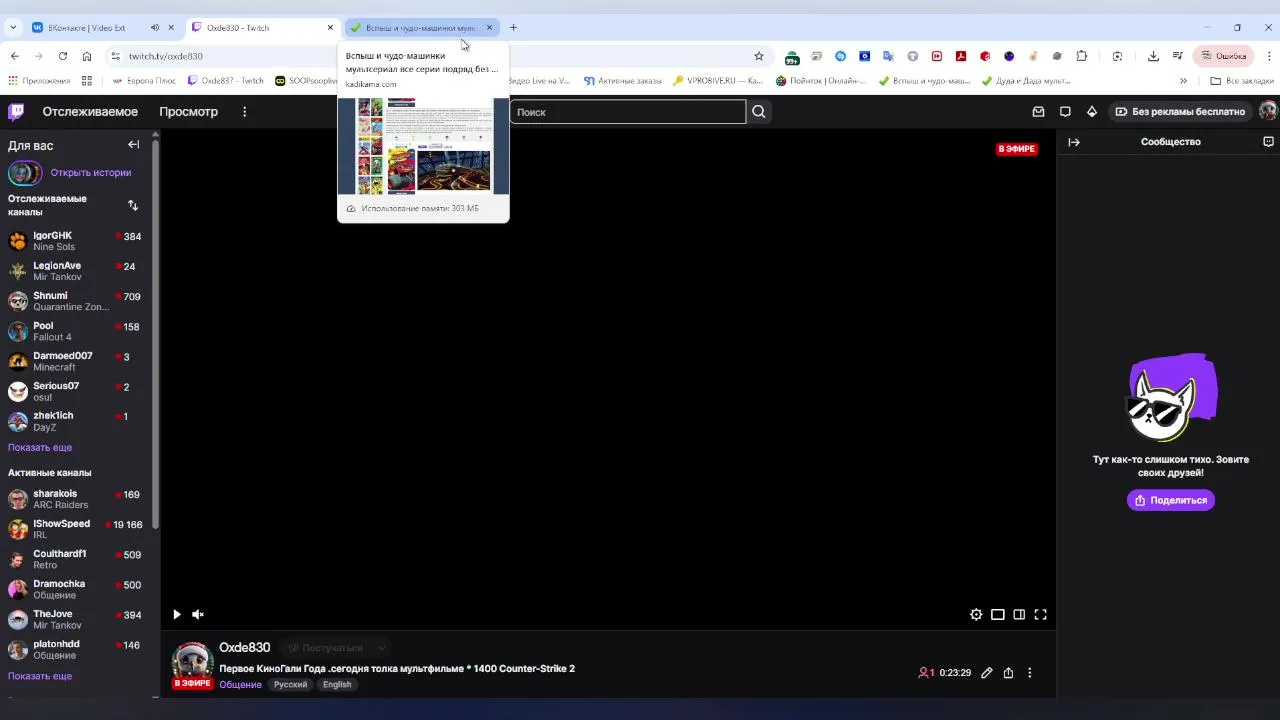This screenshot has width=1280, height=720.
Task: Open Coulthardf1 Retro channel
Action: point(75,559)
